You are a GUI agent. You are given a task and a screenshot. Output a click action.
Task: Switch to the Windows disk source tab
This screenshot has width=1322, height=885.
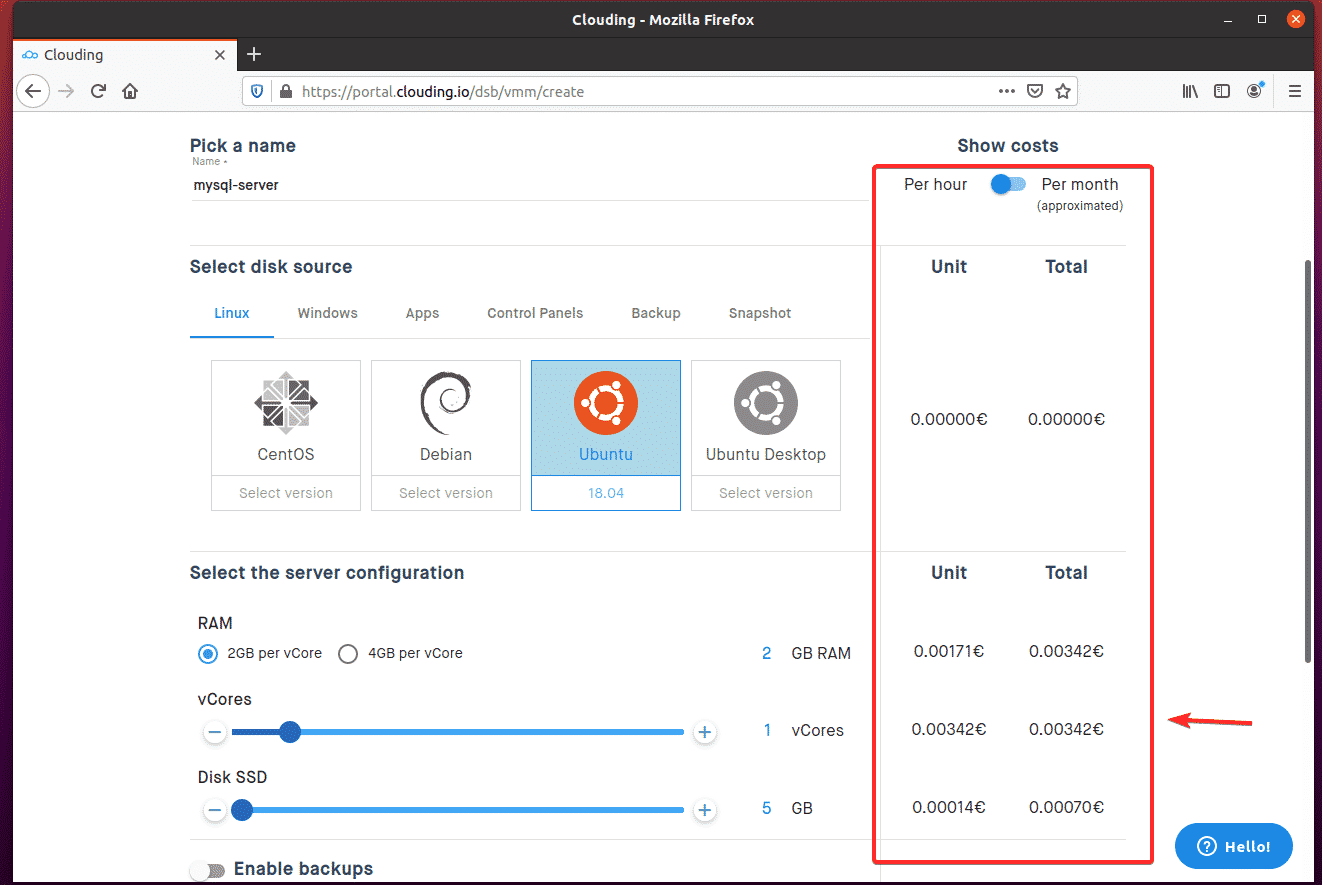[x=327, y=313]
